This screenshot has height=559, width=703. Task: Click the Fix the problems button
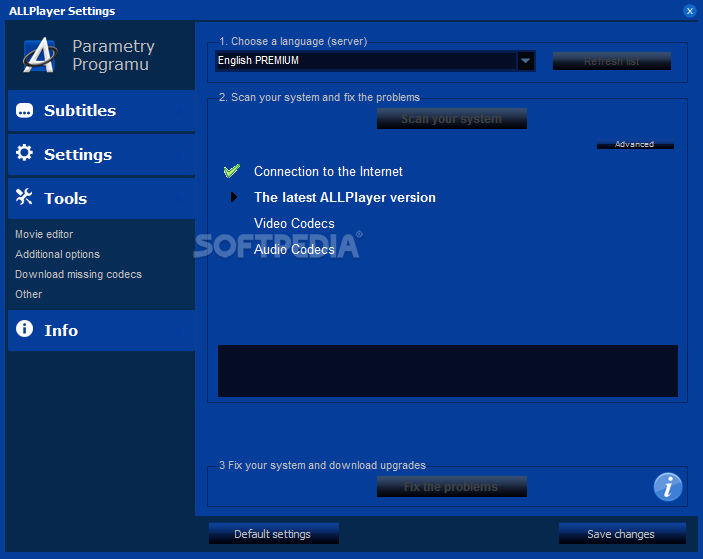pyautogui.click(x=451, y=486)
